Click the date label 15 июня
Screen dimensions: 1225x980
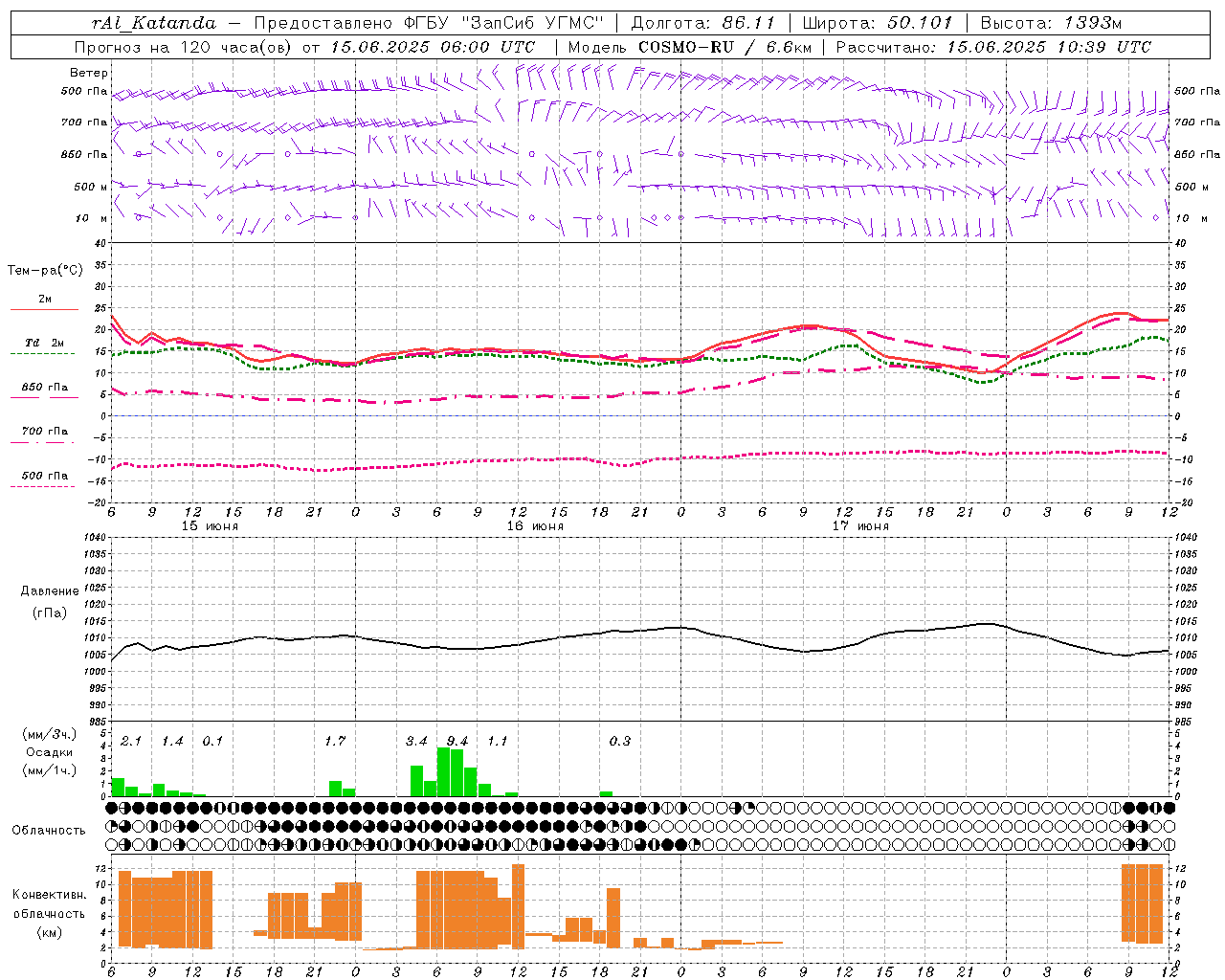[210, 526]
